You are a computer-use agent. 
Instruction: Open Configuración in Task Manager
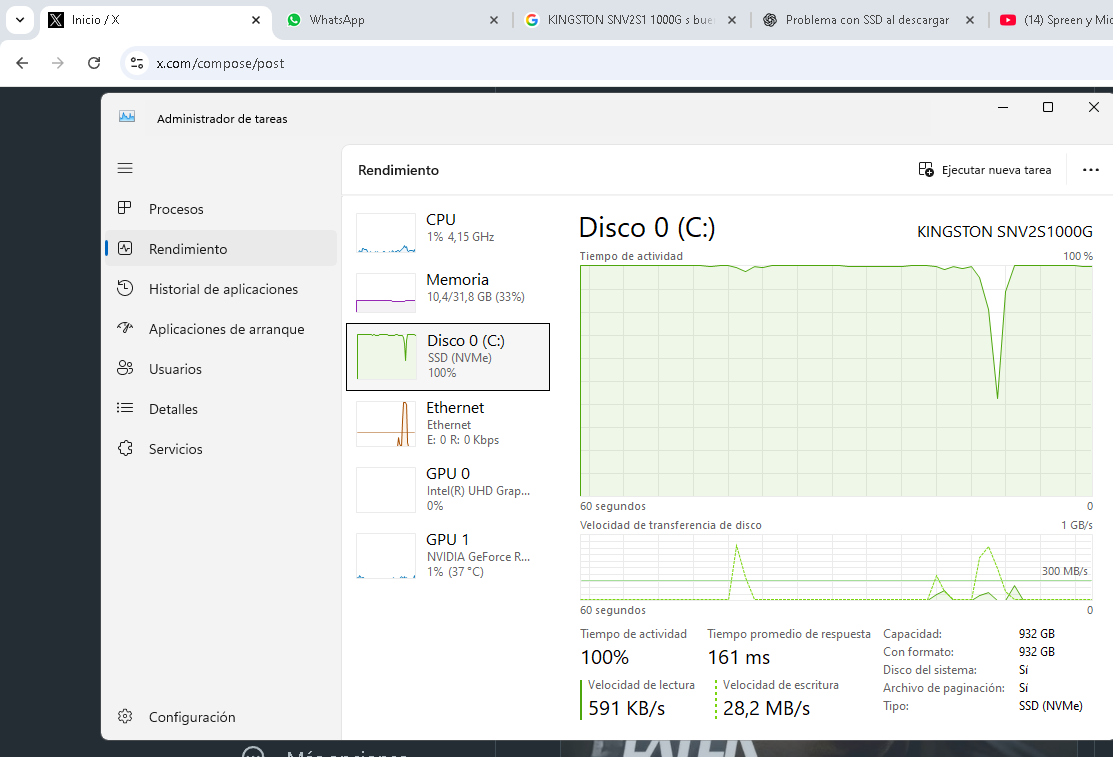click(x=221, y=717)
